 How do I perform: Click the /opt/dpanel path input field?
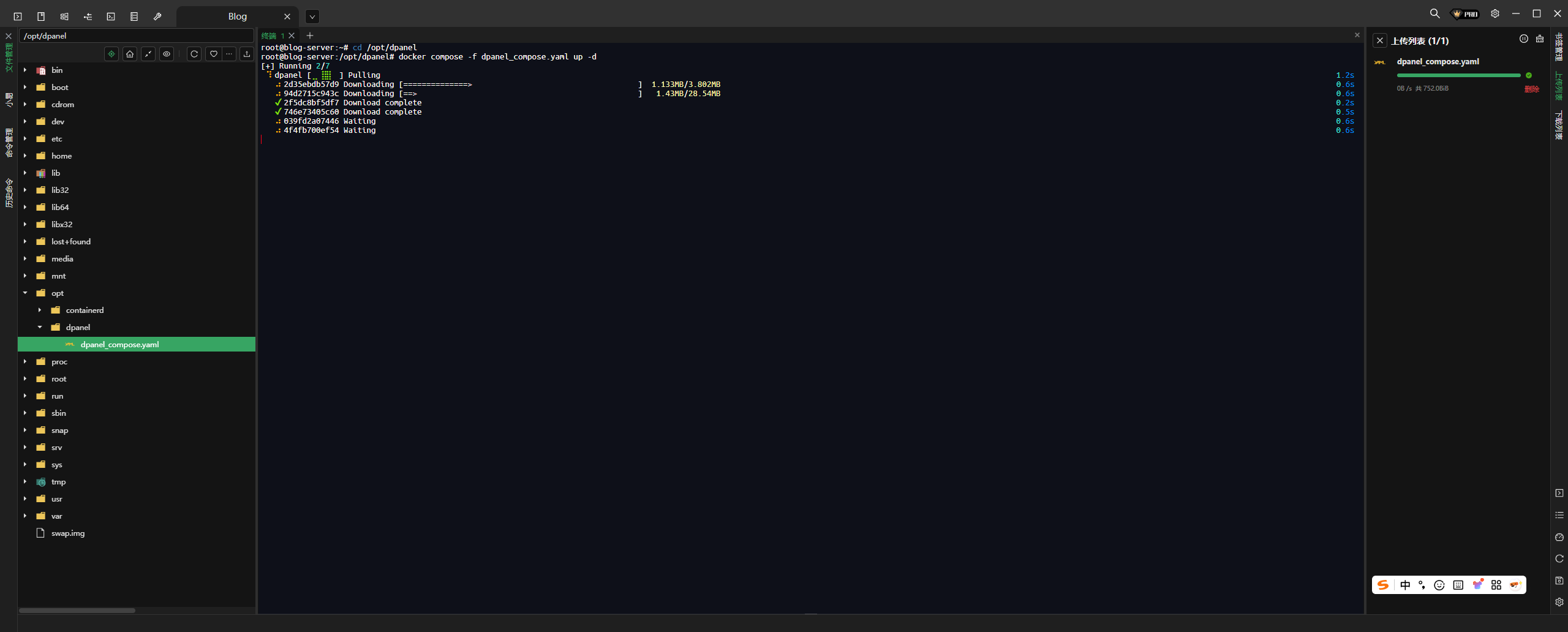tap(136, 36)
